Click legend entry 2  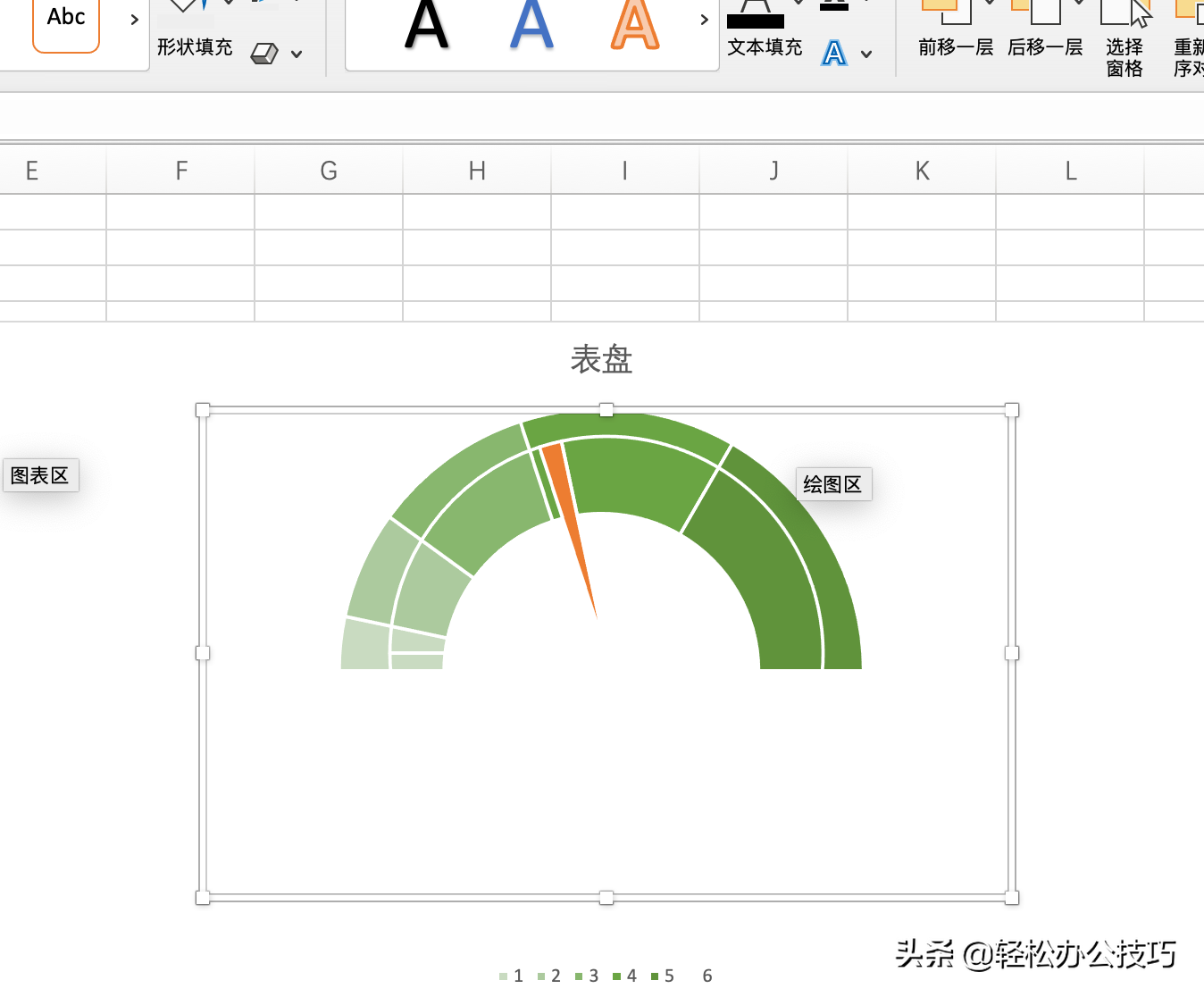549,976
